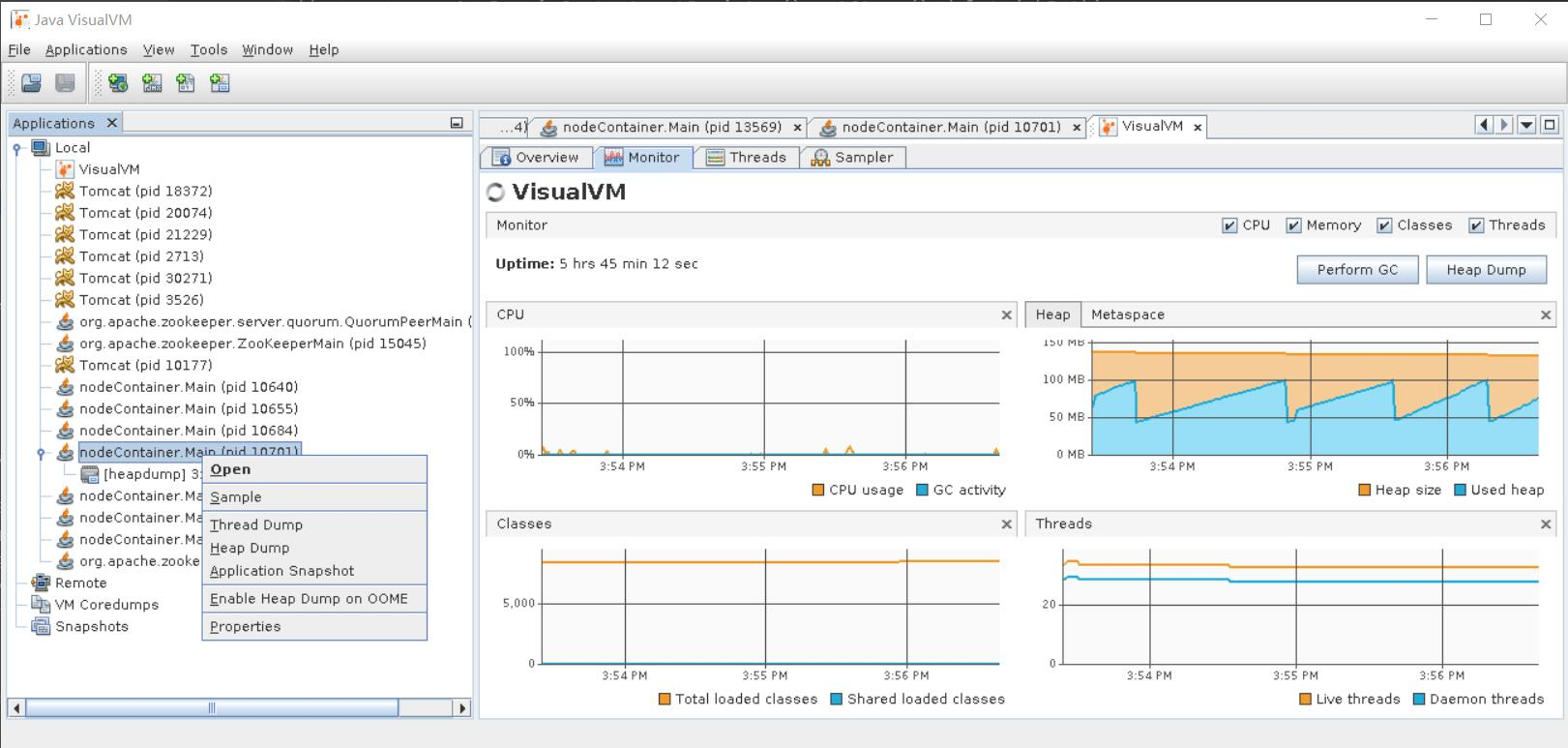Click the nodeContainer.Main (pid 10684) icon
The width and height of the screenshot is (1568, 748).
pyautogui.click(x=65, y=431)
